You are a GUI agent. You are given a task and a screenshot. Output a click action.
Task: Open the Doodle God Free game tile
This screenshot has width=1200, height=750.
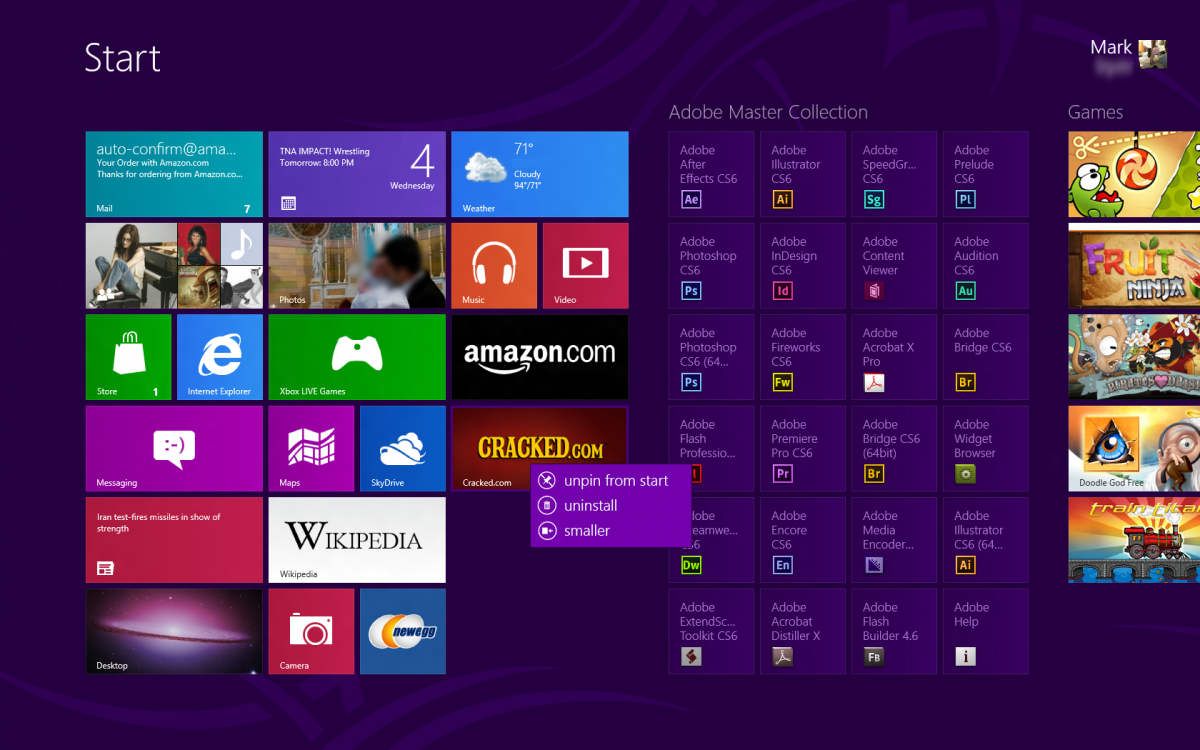click(1134, 449)
